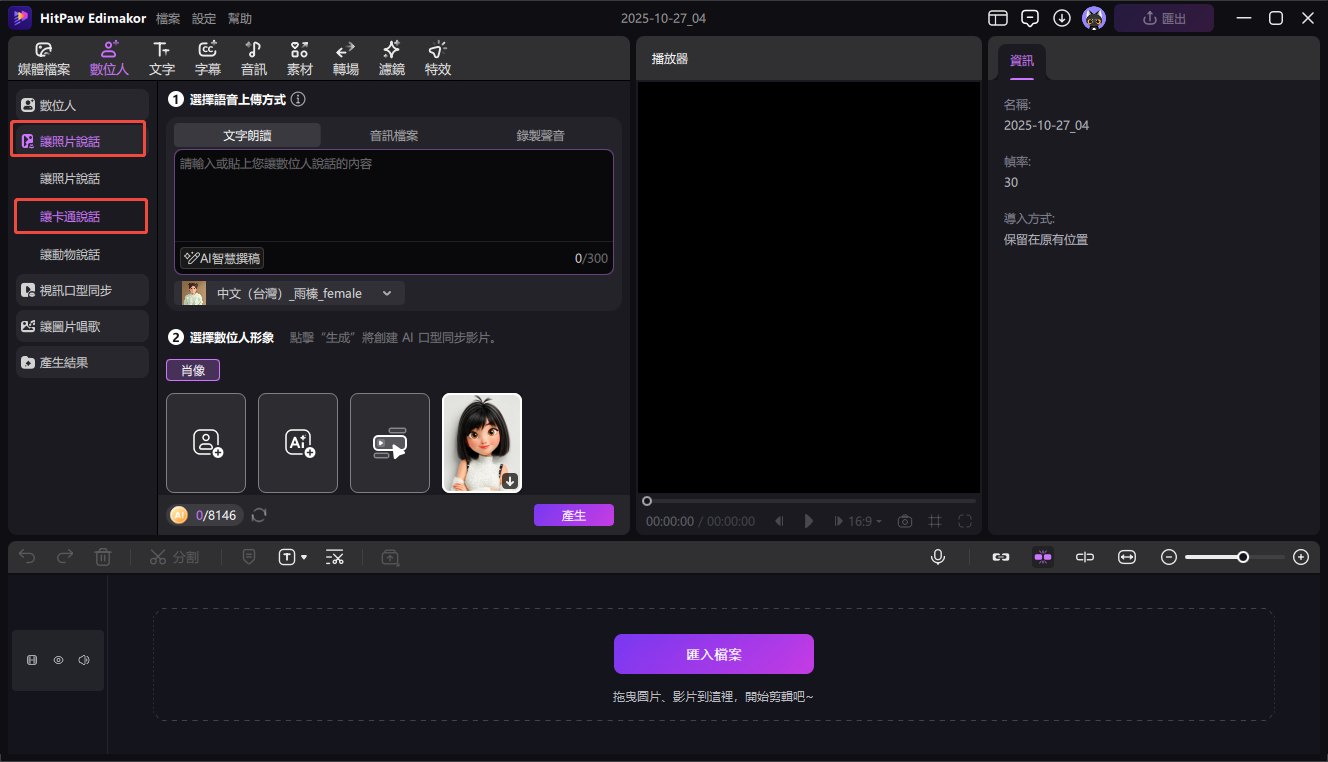Switch to the 音訊檔案 tab
This screenshot has height=762, width=1328.
coord(394,135)
